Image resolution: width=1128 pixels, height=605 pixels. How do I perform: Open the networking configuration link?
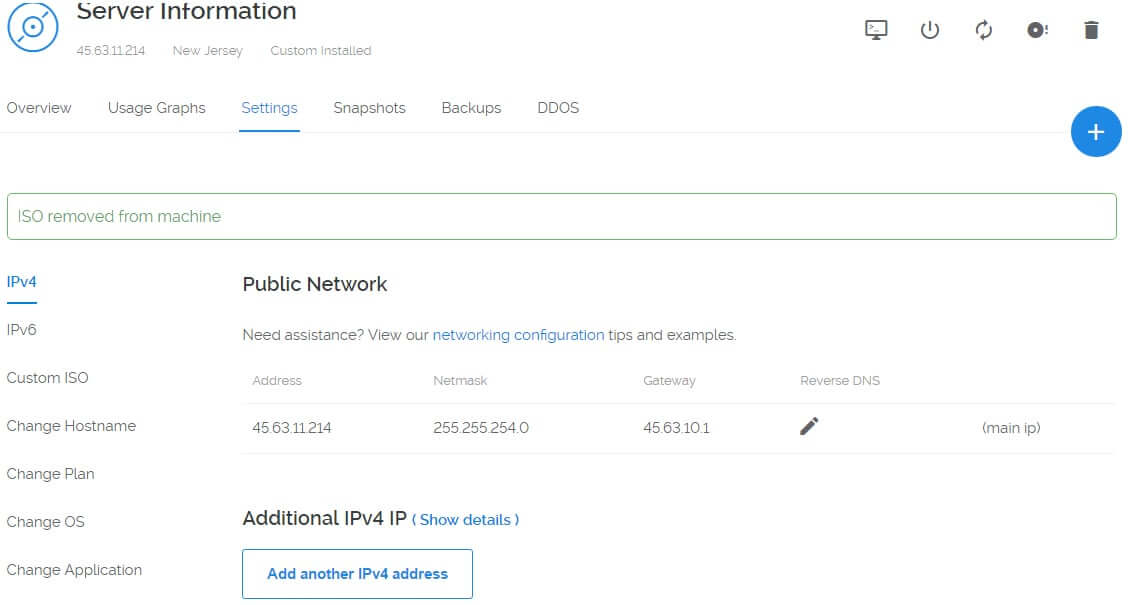coord(518,334)
